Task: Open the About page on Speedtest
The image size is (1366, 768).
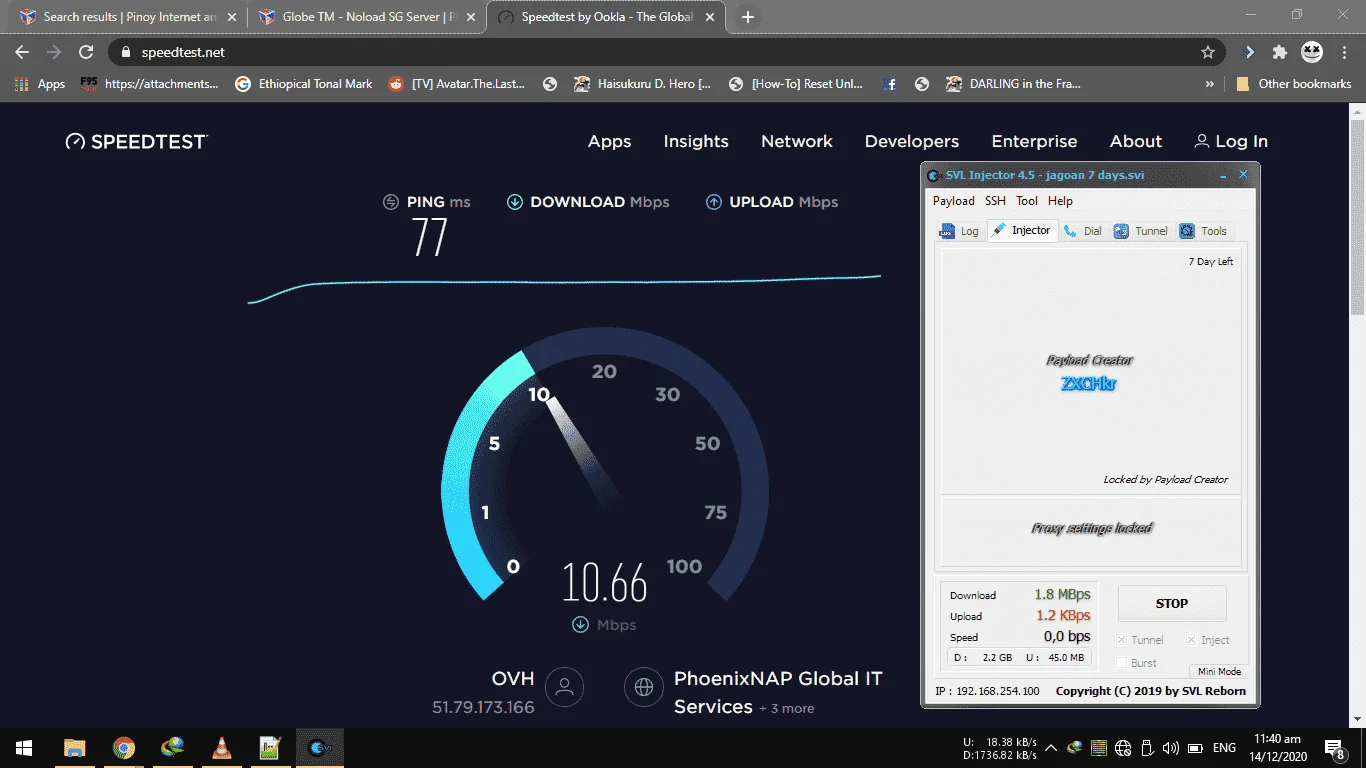Action: tap(1136, 141)
